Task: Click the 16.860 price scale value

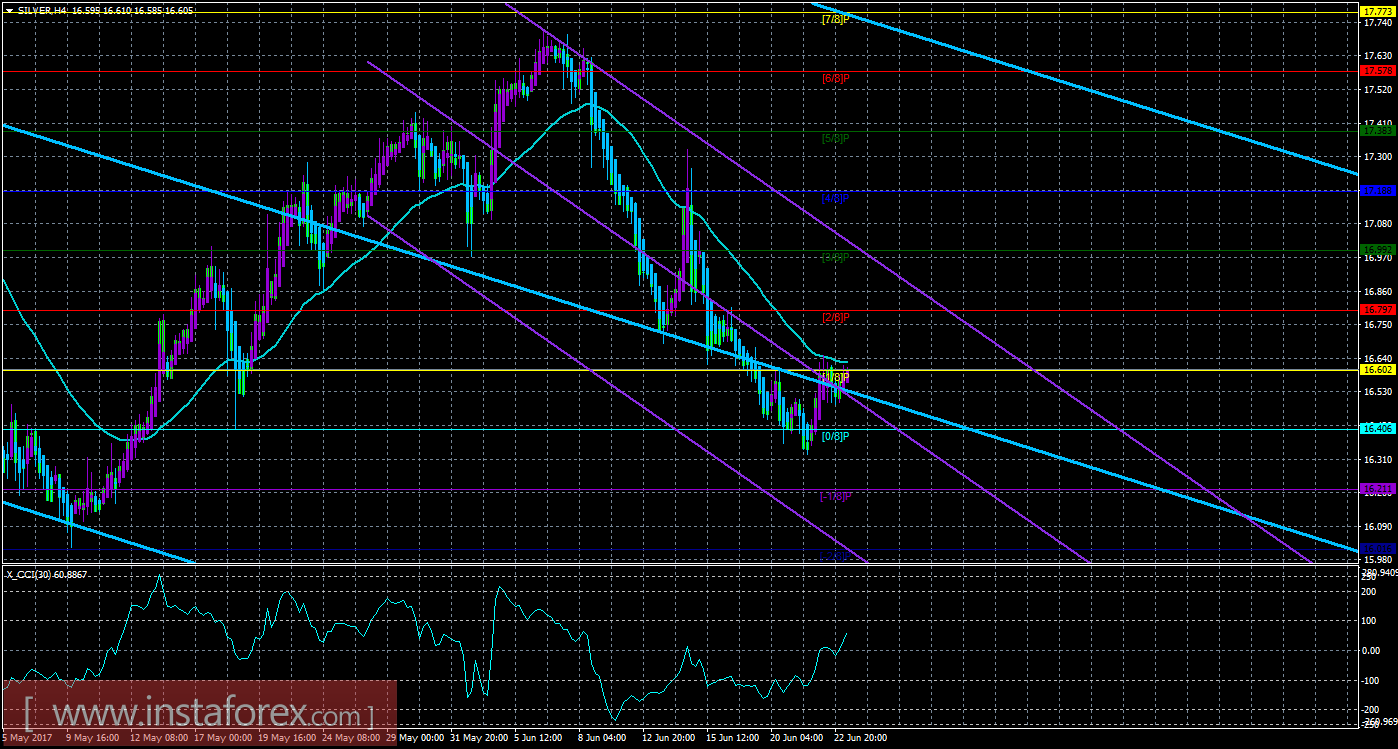Action: (1378, 291)
